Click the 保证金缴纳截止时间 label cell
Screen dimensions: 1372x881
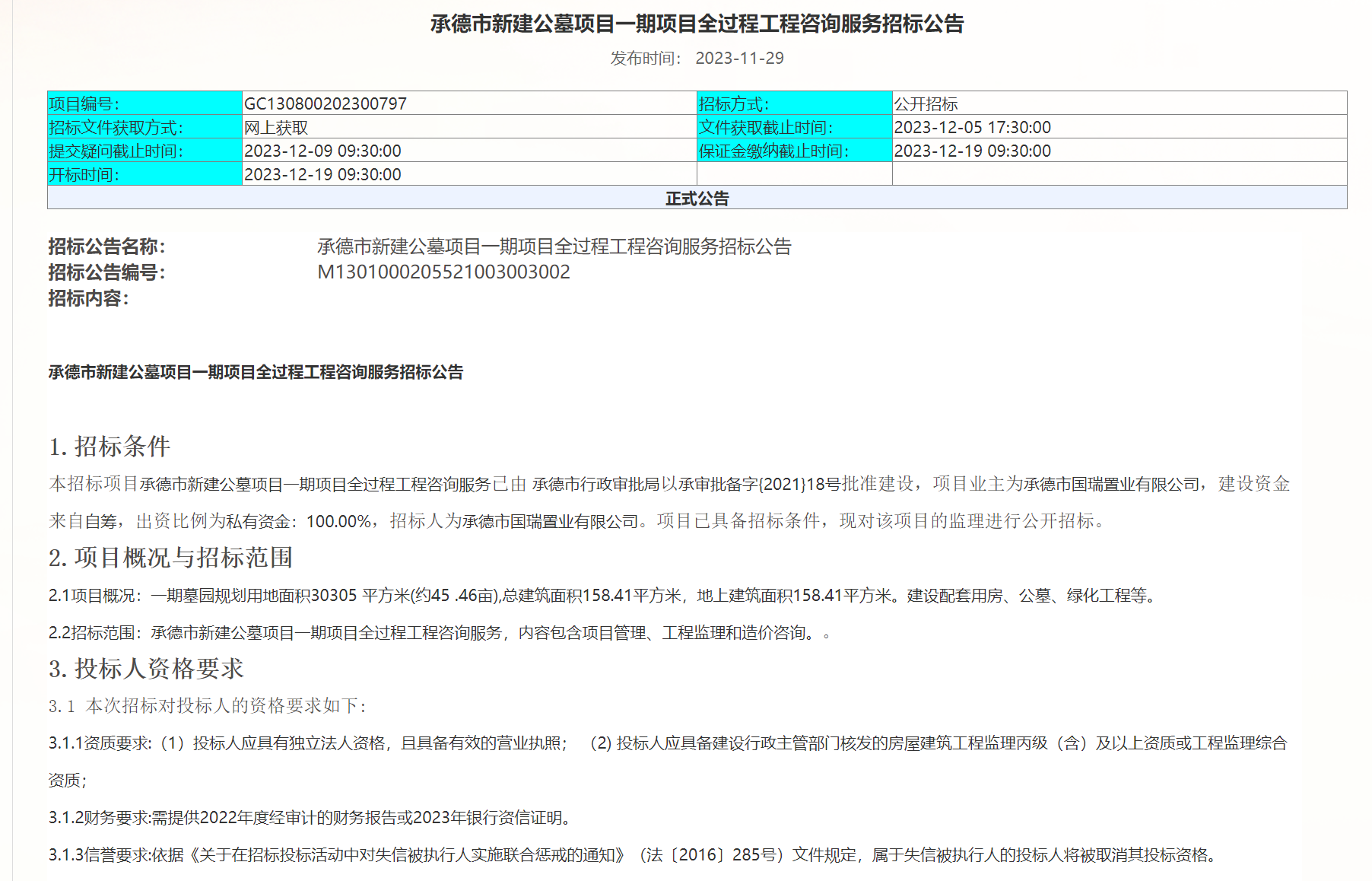coord(794,151)
